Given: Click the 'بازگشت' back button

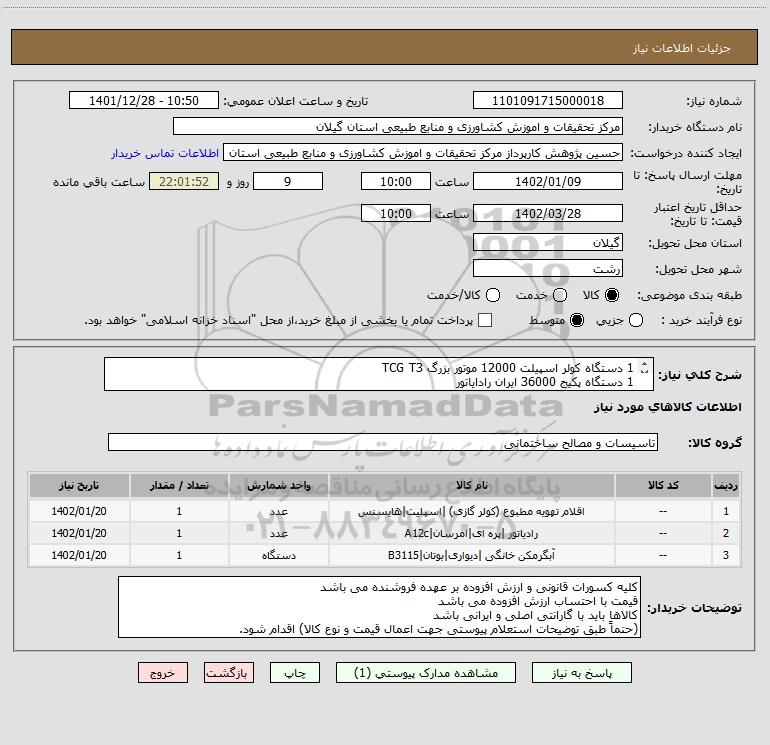Looking at the screenshot, I should pyautogui.click(x=229, y=672).
